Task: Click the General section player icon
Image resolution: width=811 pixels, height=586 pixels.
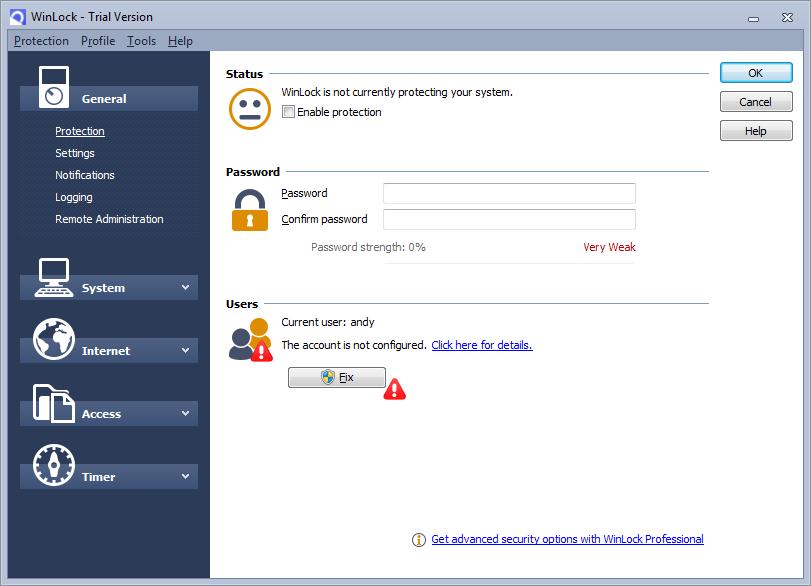Action: click(54, 87)
